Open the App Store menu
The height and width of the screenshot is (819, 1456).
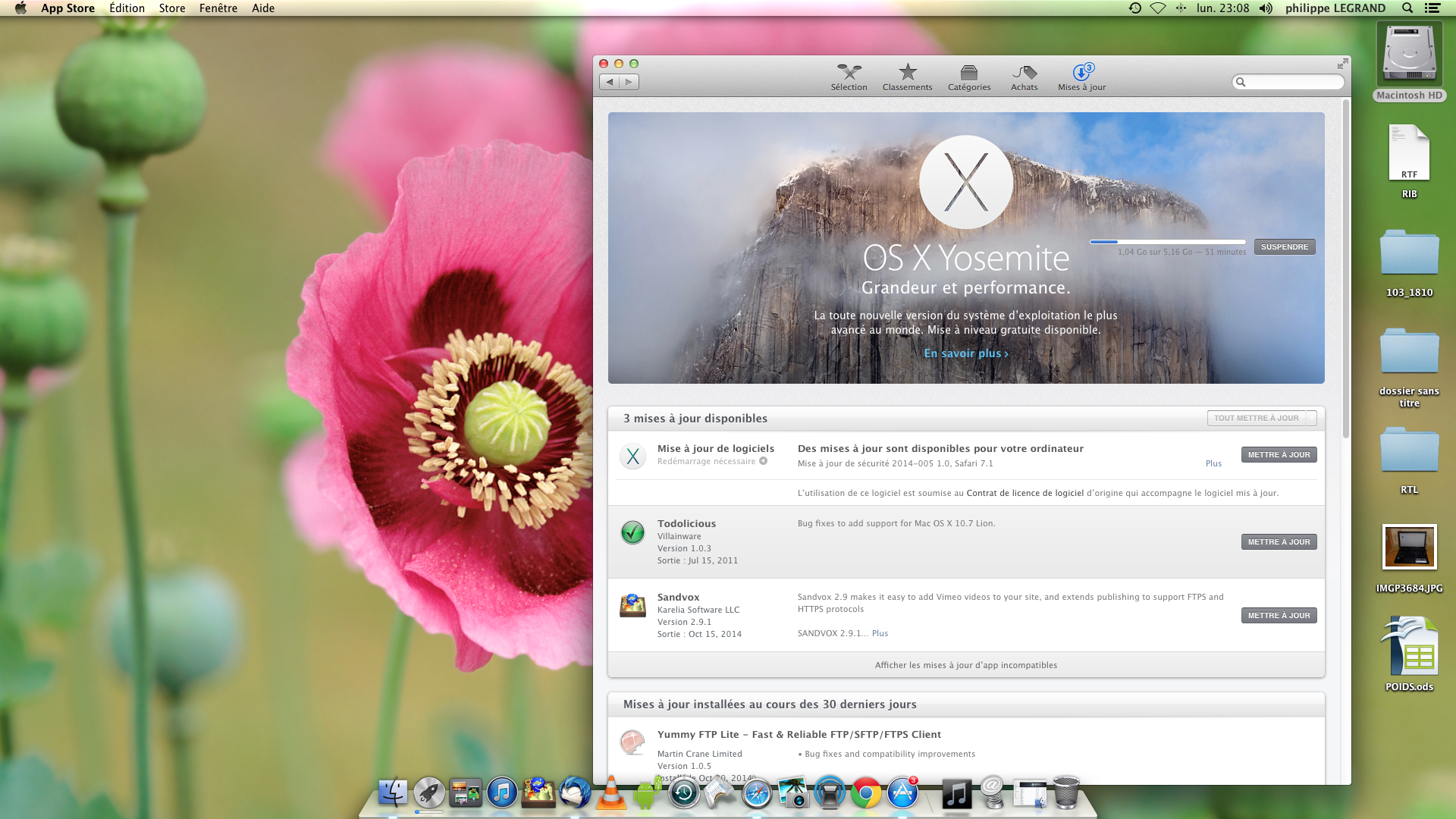(x=67, y=8)
